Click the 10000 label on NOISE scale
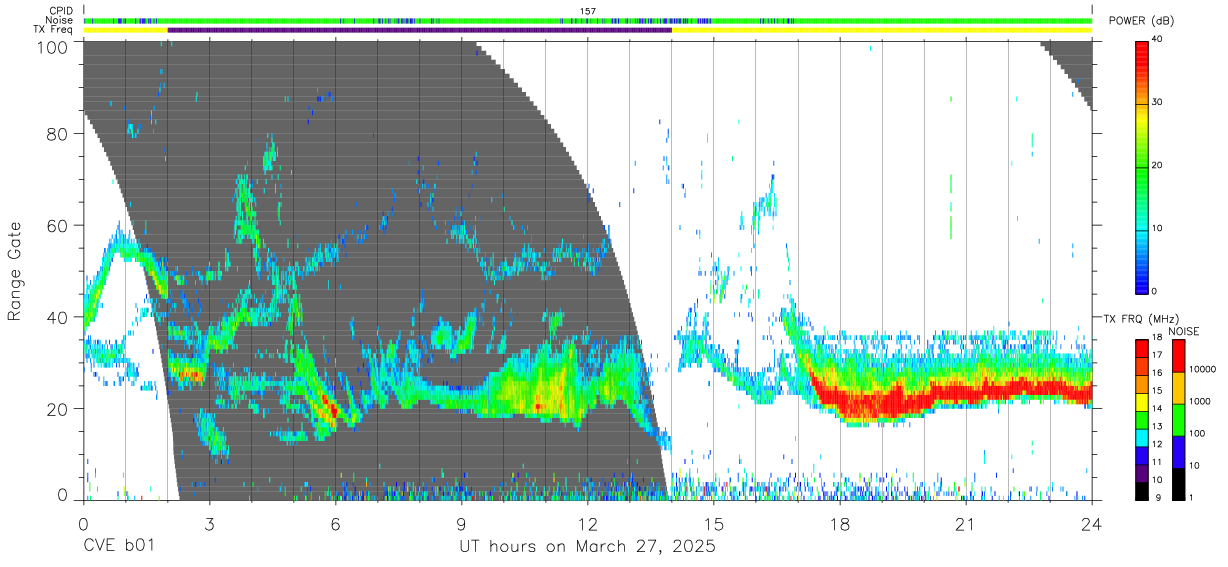This screenshot has width=1228, height=567. point(1202,369)
